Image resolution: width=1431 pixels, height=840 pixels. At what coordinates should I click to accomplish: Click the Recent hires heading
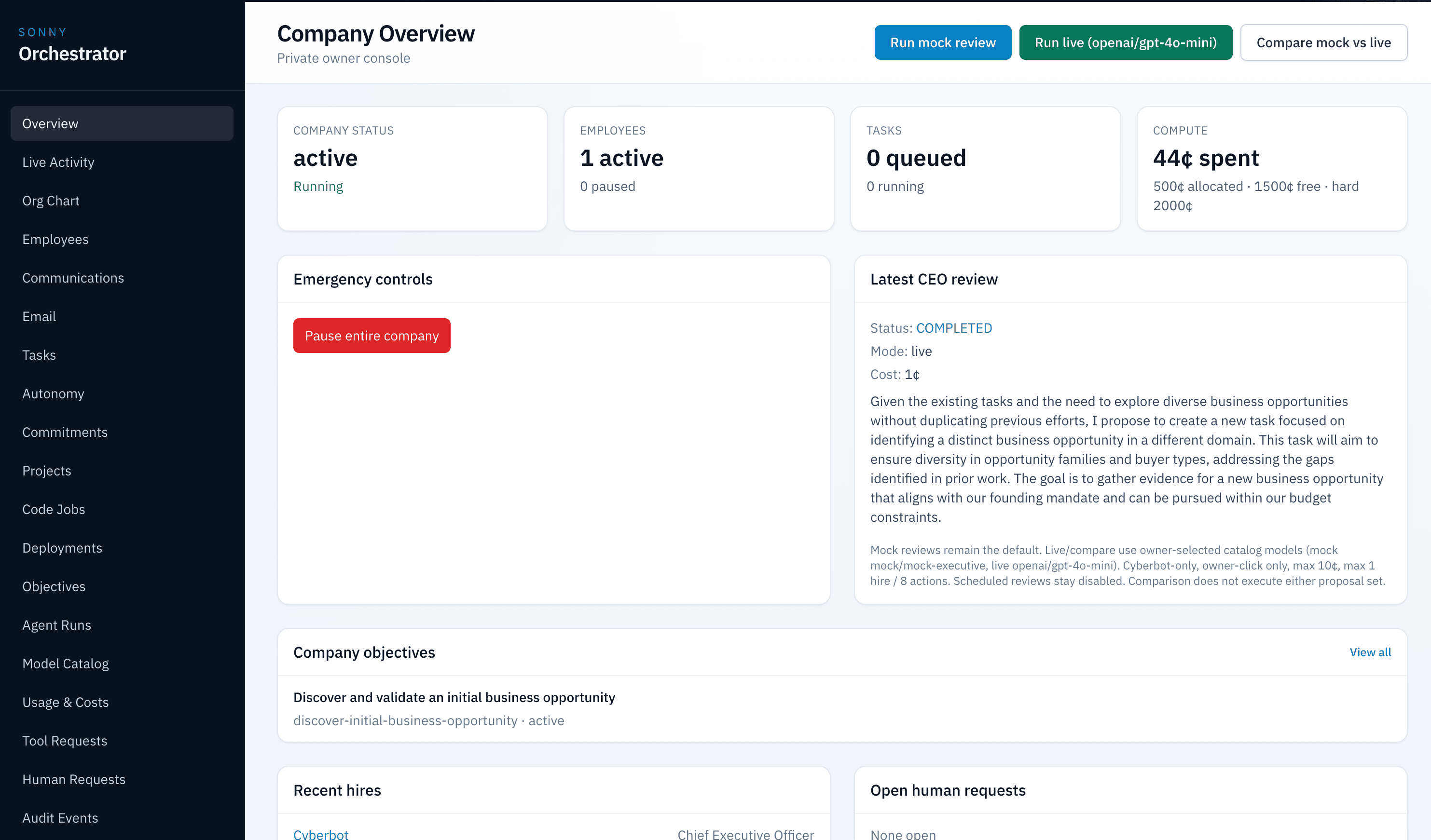click(x=337, y=790)
